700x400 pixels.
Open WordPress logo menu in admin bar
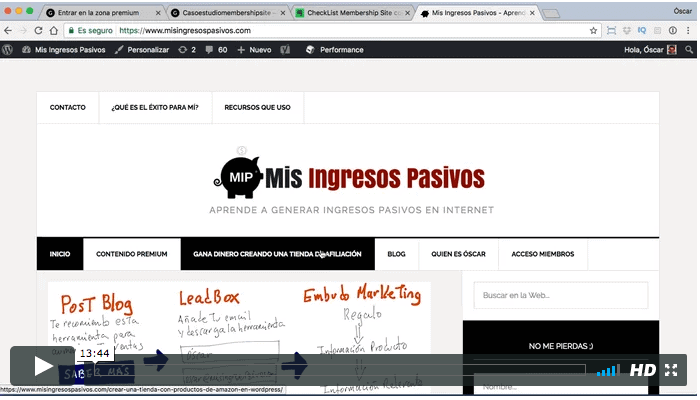[7, 50]
